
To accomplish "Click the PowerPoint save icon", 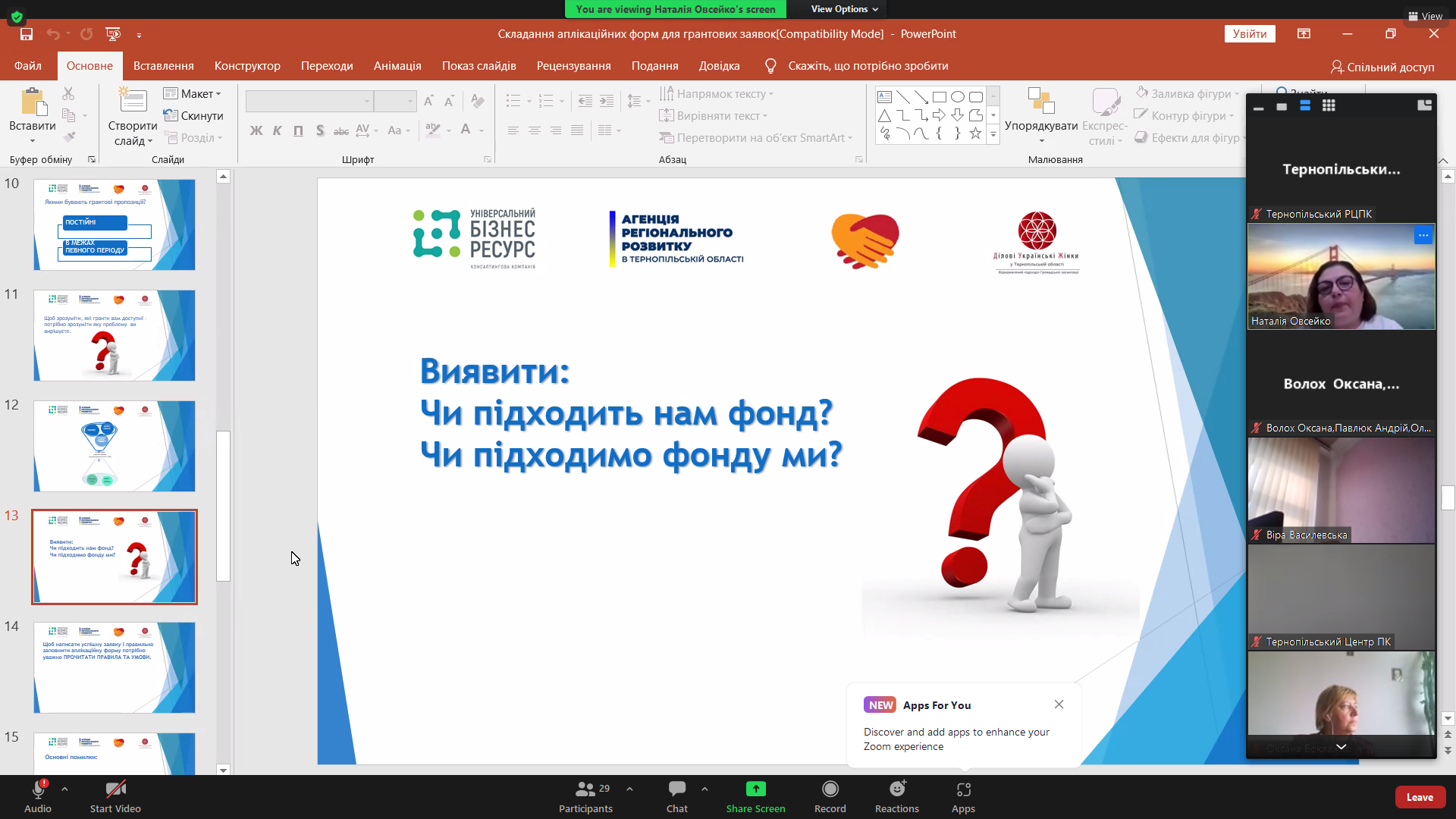I will pos(27,34).
